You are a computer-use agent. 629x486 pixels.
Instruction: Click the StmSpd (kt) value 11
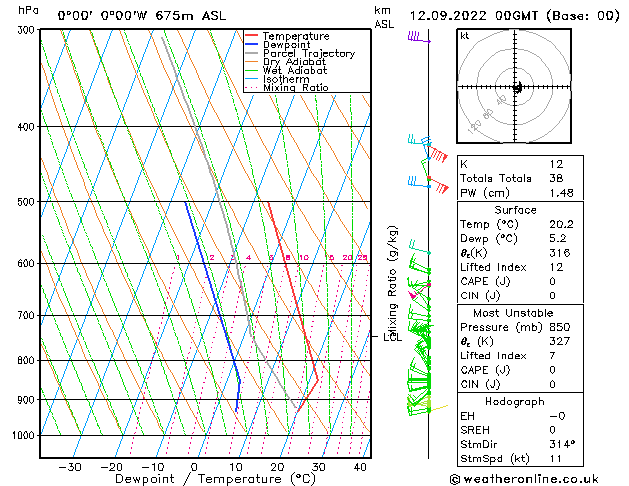click(556, 458)
